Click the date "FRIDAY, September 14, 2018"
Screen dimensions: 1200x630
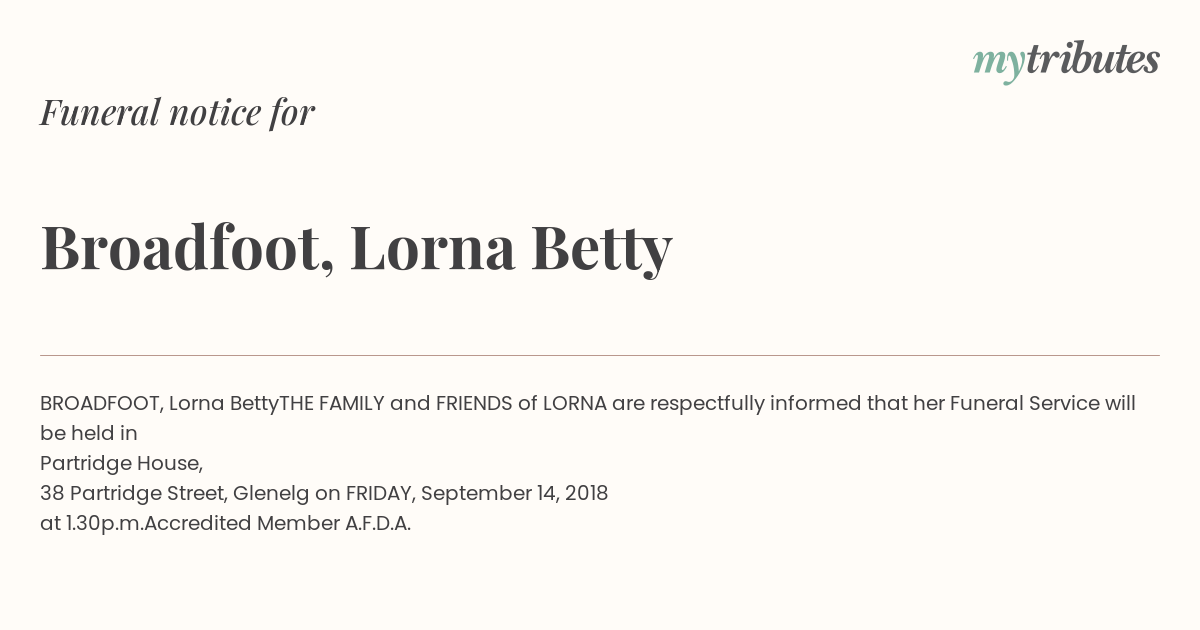(477, 494)
